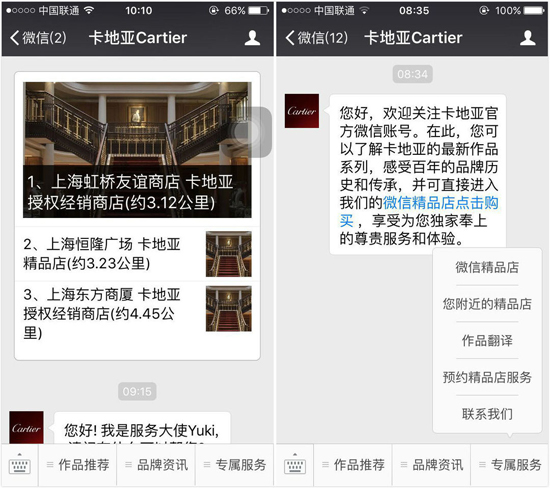Go back via 微信(2) arrow
The image size is (550, 488).
pyautogui.click(x=38, y=38)
